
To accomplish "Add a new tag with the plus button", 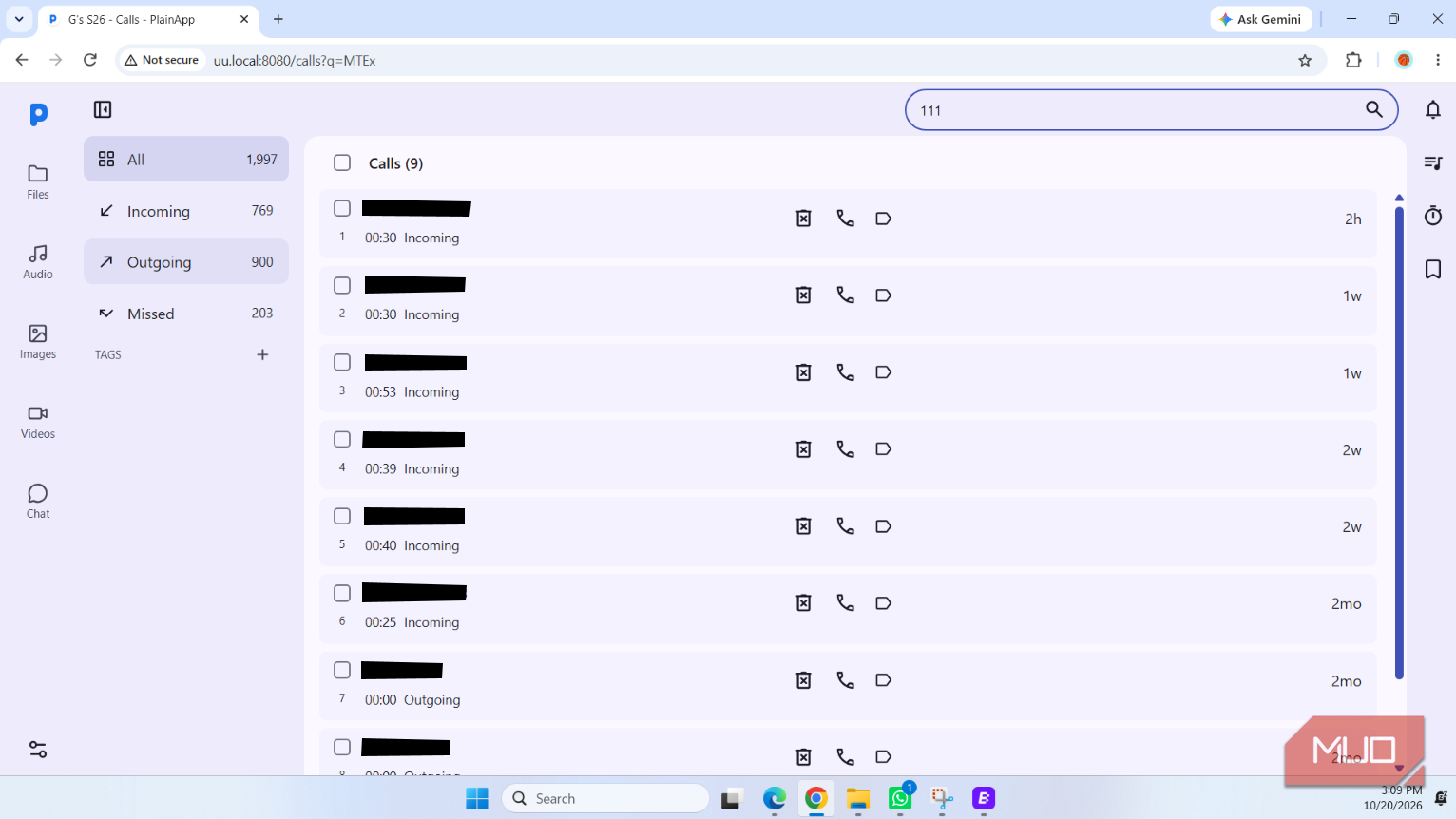I will (263, 354).
